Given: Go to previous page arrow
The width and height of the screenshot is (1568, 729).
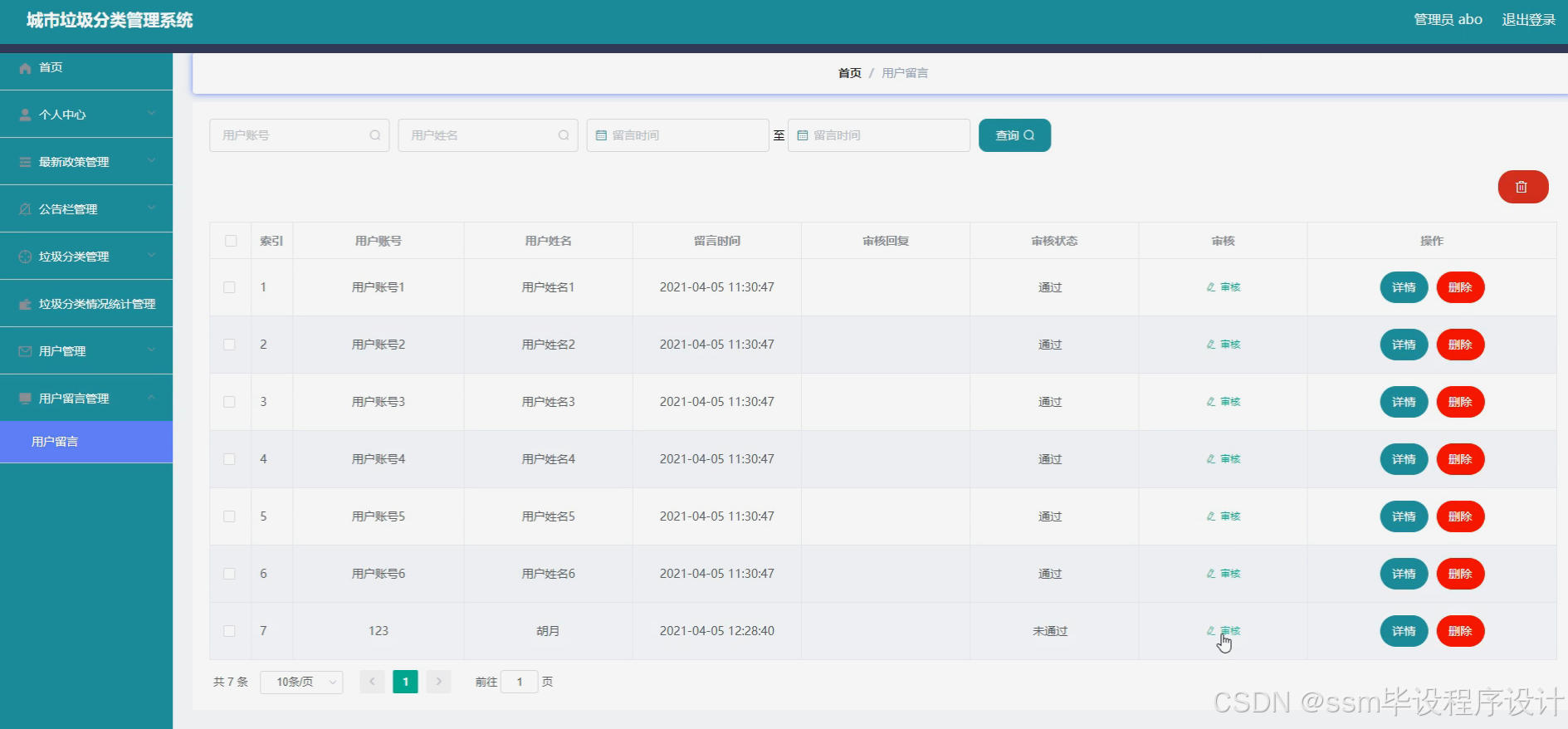Looking at the screenshot, I should pos(372,682).
